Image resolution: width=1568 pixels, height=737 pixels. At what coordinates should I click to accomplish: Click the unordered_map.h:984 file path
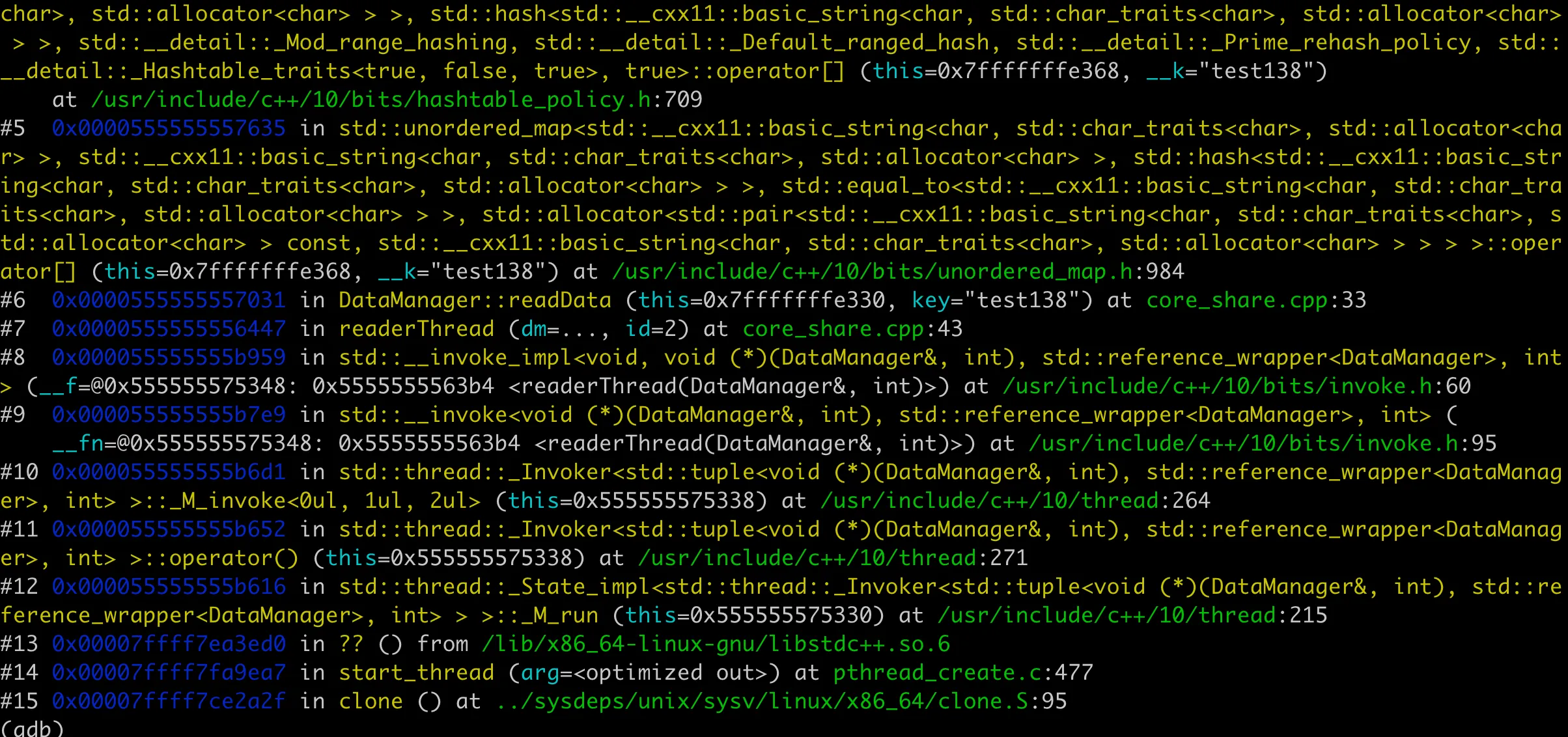tap(898, 271)
